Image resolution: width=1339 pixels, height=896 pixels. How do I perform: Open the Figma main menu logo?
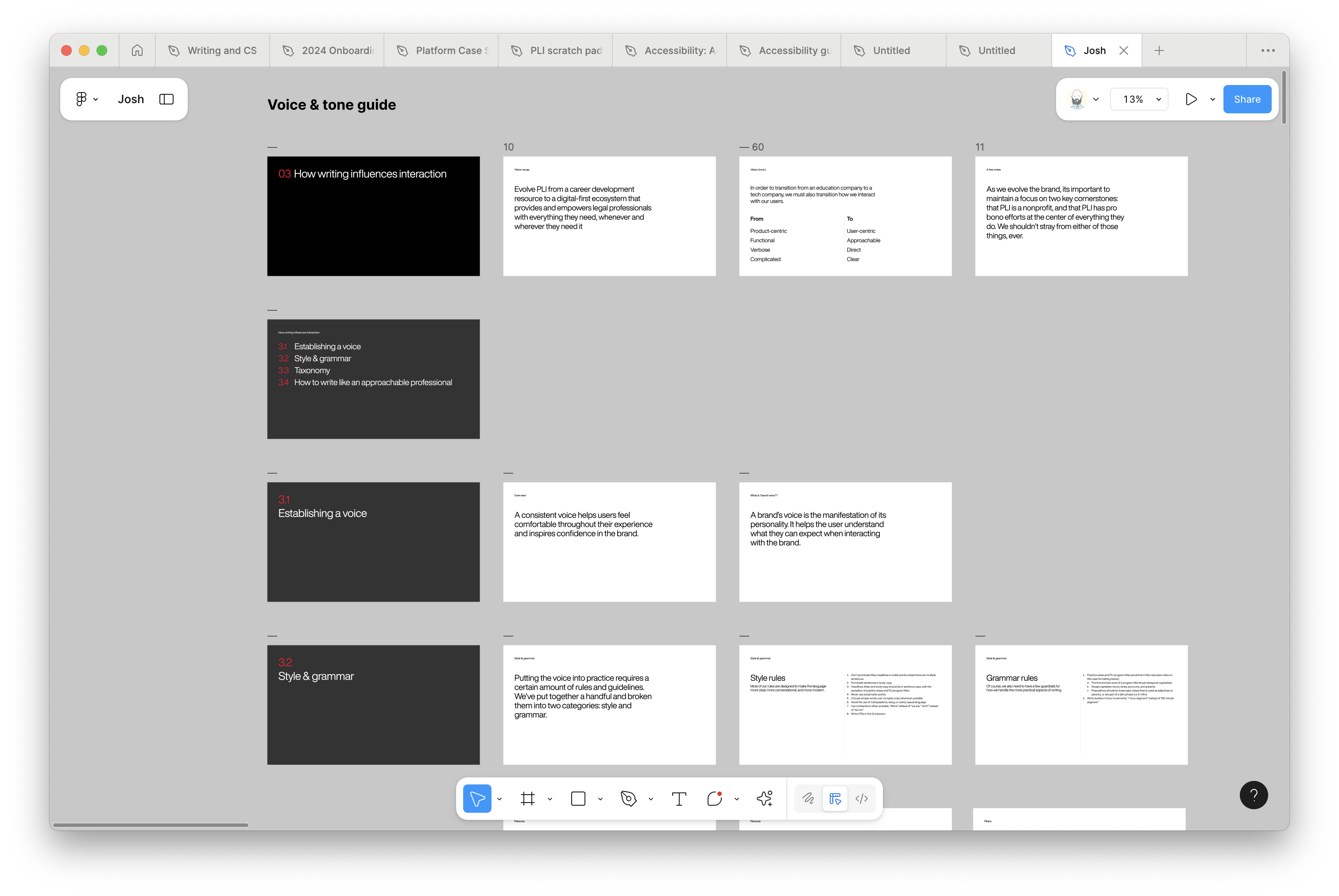point(81,99)
